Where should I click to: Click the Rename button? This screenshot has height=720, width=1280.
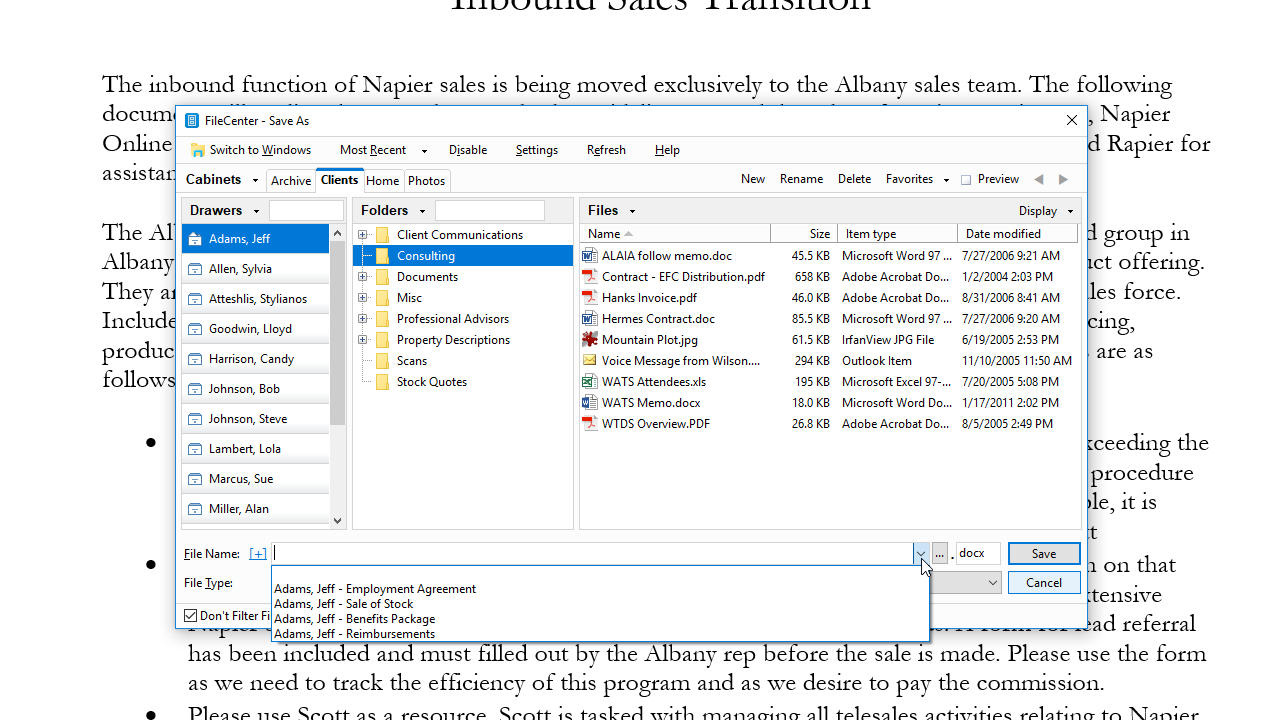(x=801, y=179)
